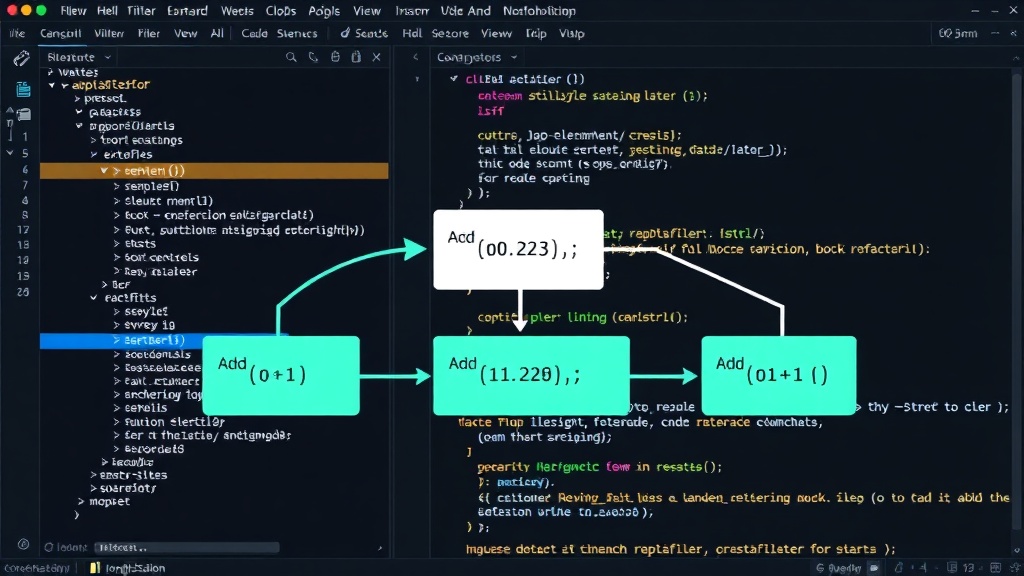Viewport: 1024px width, 576px height.
Task: Open the 'Hell' menu in the menu bar
Action: 107,11
